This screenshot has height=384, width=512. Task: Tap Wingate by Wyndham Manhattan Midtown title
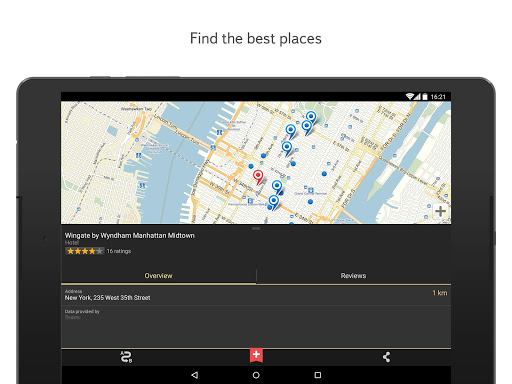(130, 235)
